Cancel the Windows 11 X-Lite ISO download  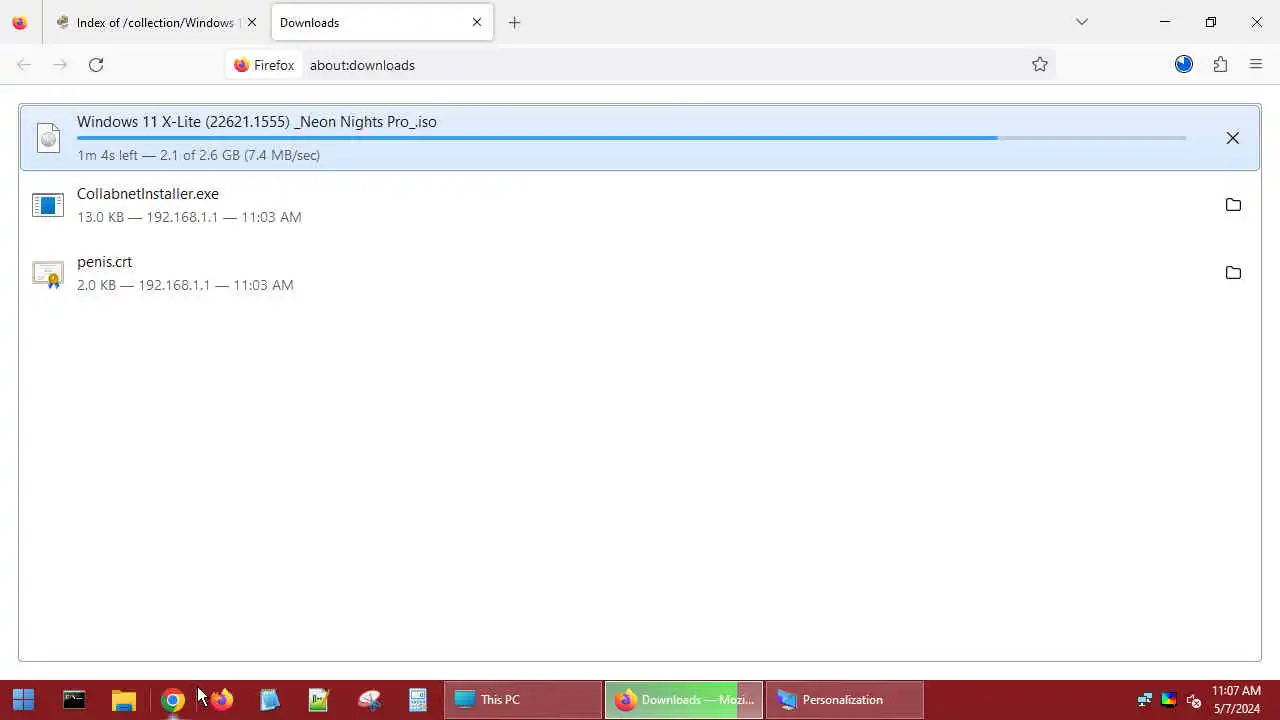click(x=1232, y=138)
